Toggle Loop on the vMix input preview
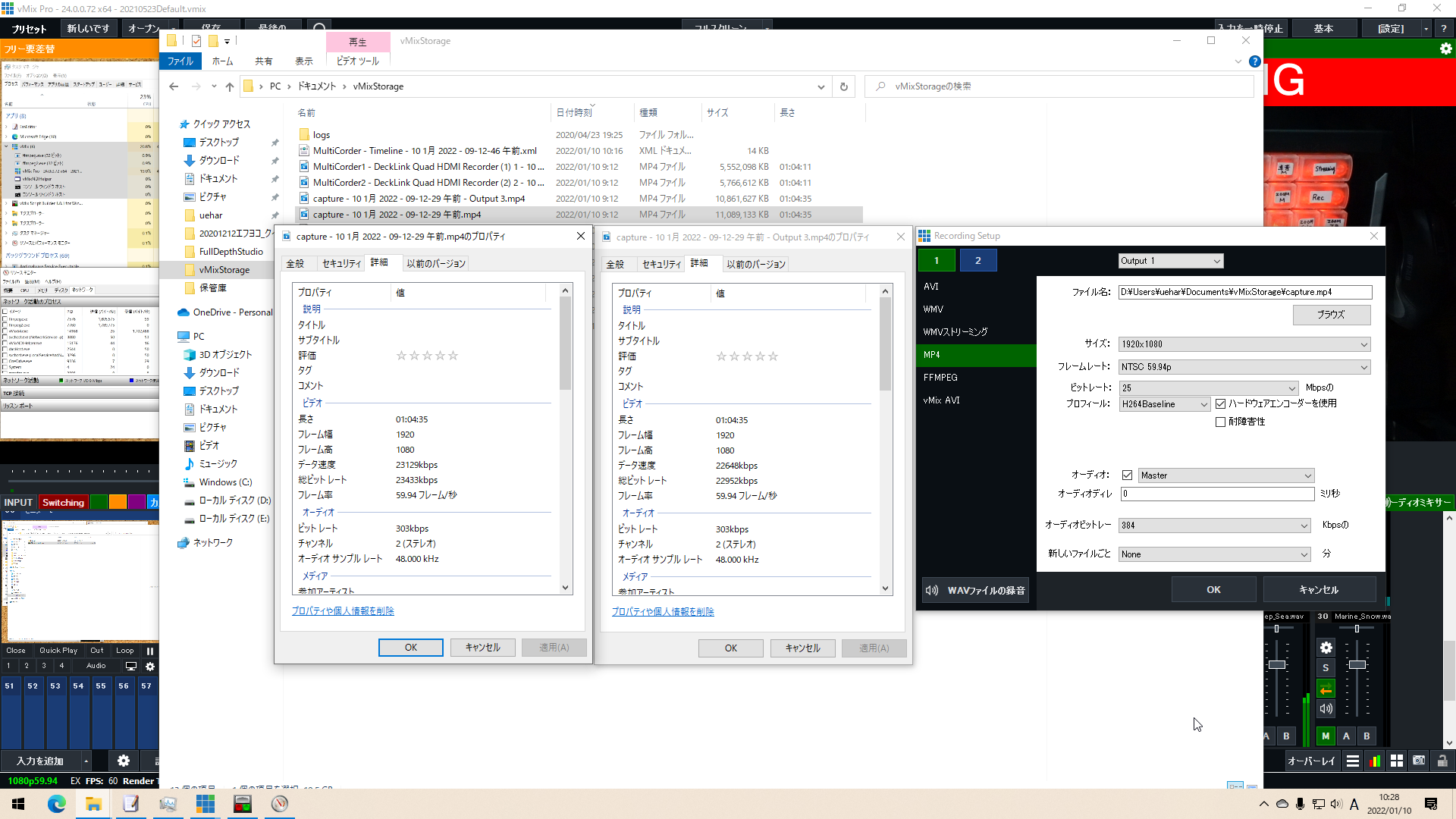This screenshot has height=819, width=1456. click(x=125, y=651)
